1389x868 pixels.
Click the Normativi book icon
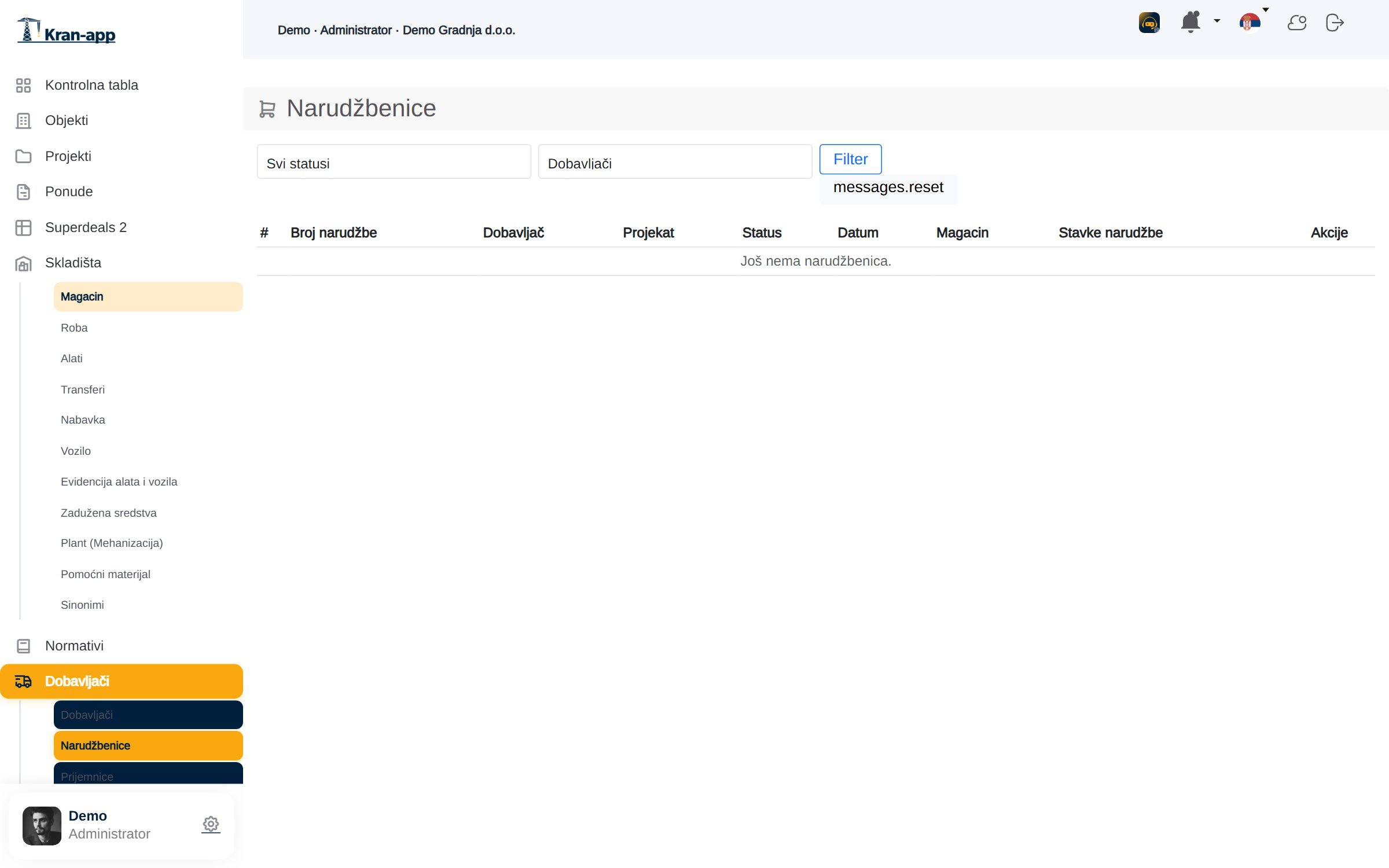(x=23, y=646)
